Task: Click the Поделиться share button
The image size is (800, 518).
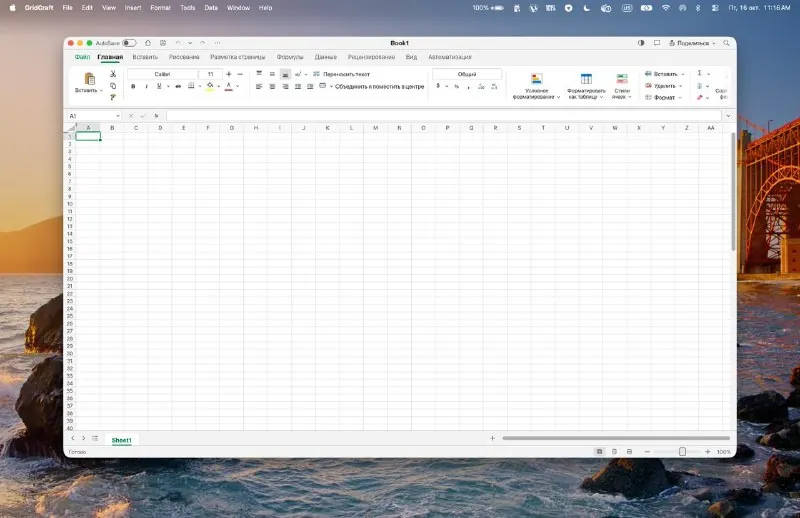Action: pos(692,43)
